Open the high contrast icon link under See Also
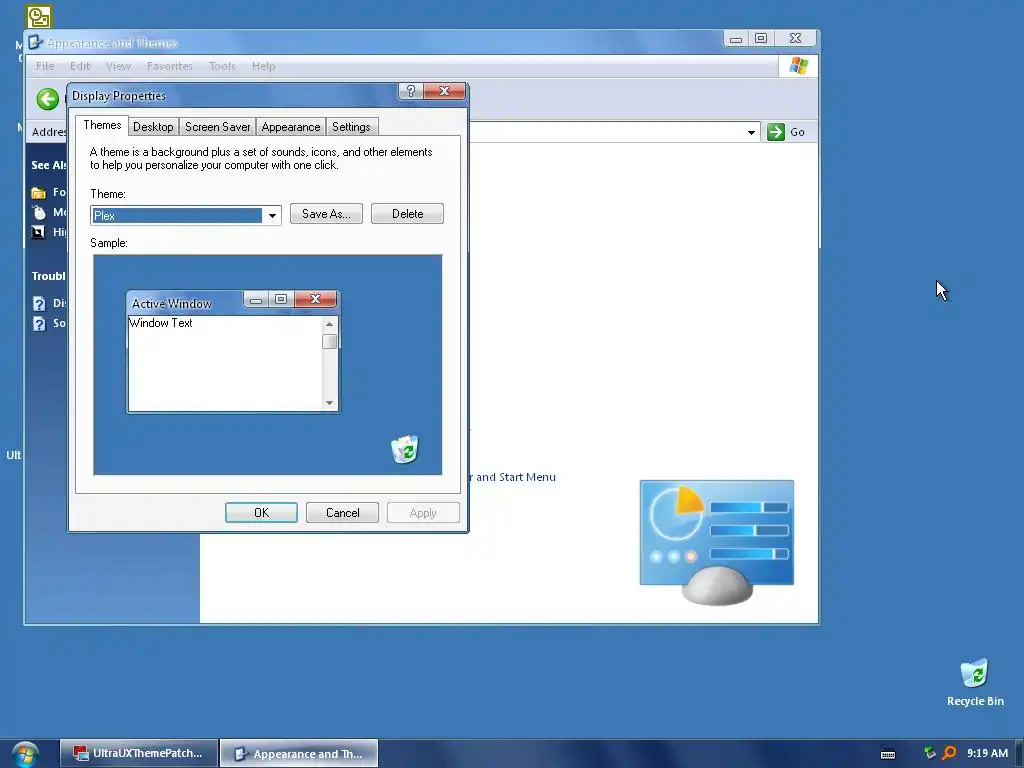The height and width of the screenshot is (768, 1024). [x=39, y=232]
